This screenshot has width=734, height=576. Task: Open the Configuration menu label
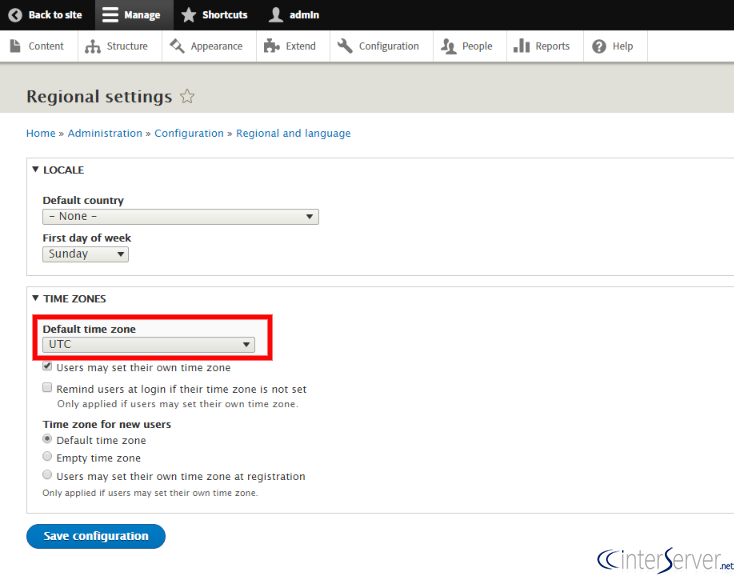389,46
